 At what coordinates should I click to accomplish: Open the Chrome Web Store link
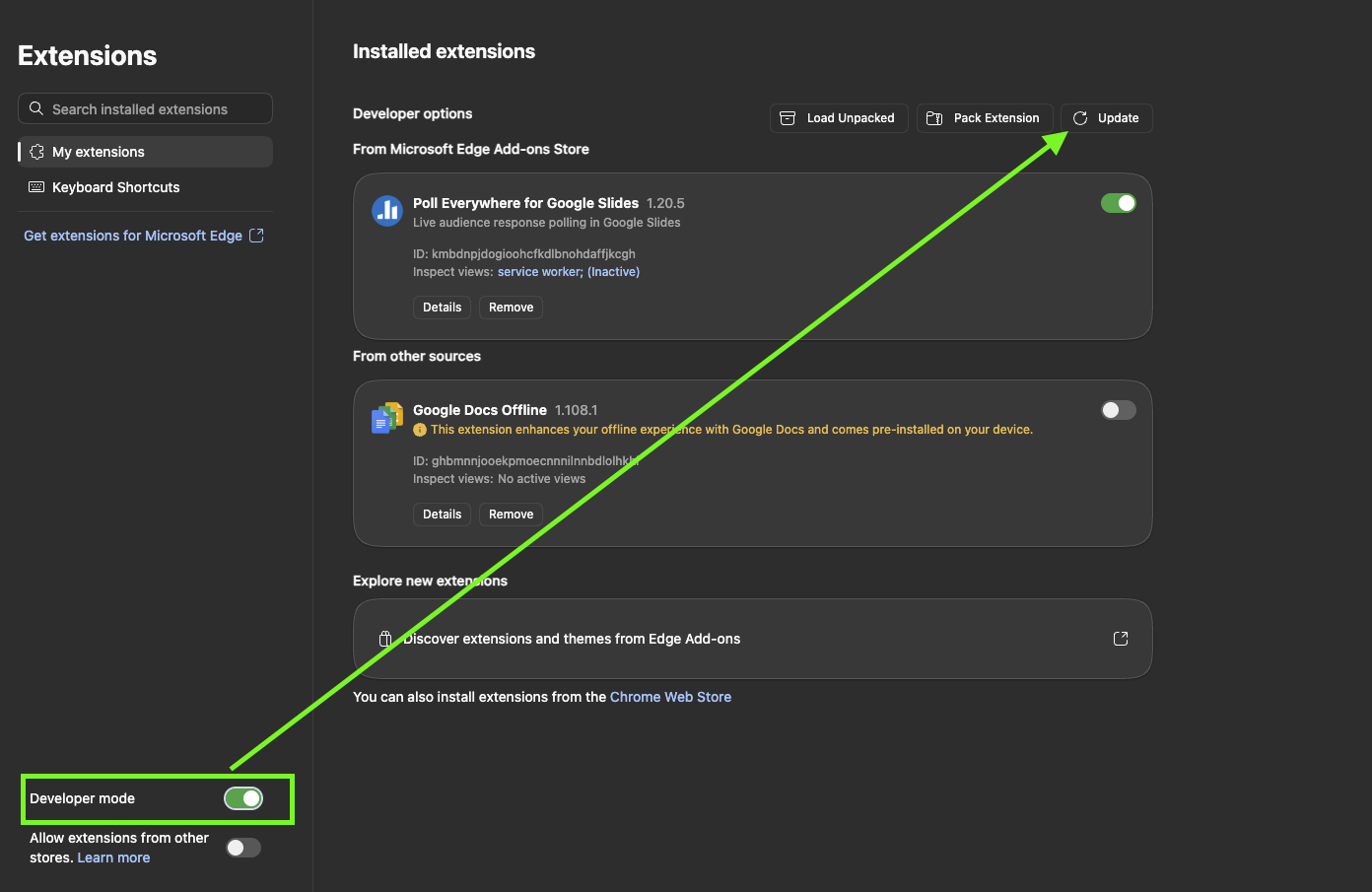[x=670, y=697]
